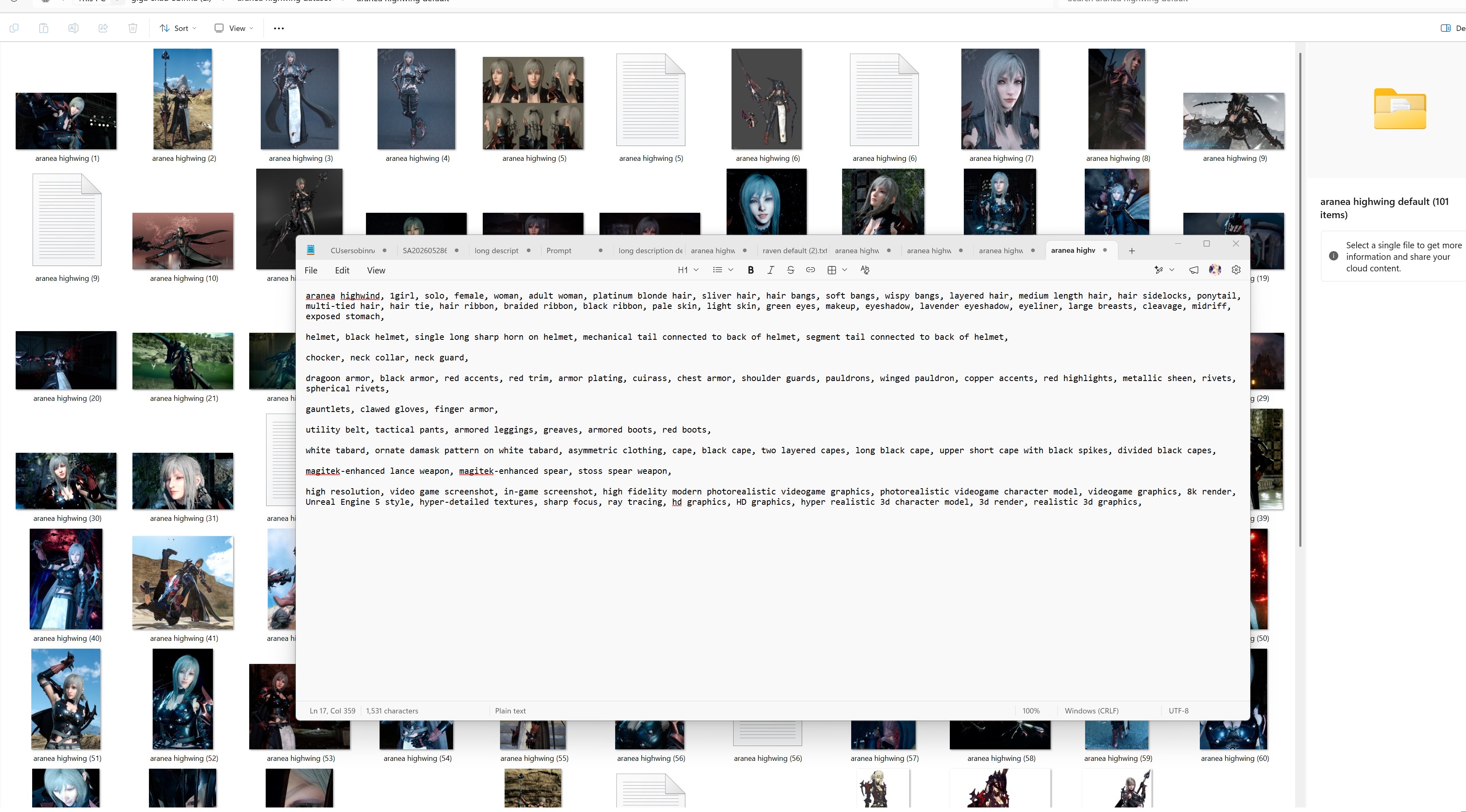Select aranea highwing (4) thumbnail
This screenshot has height=812, width=1466.
point(416,99)
